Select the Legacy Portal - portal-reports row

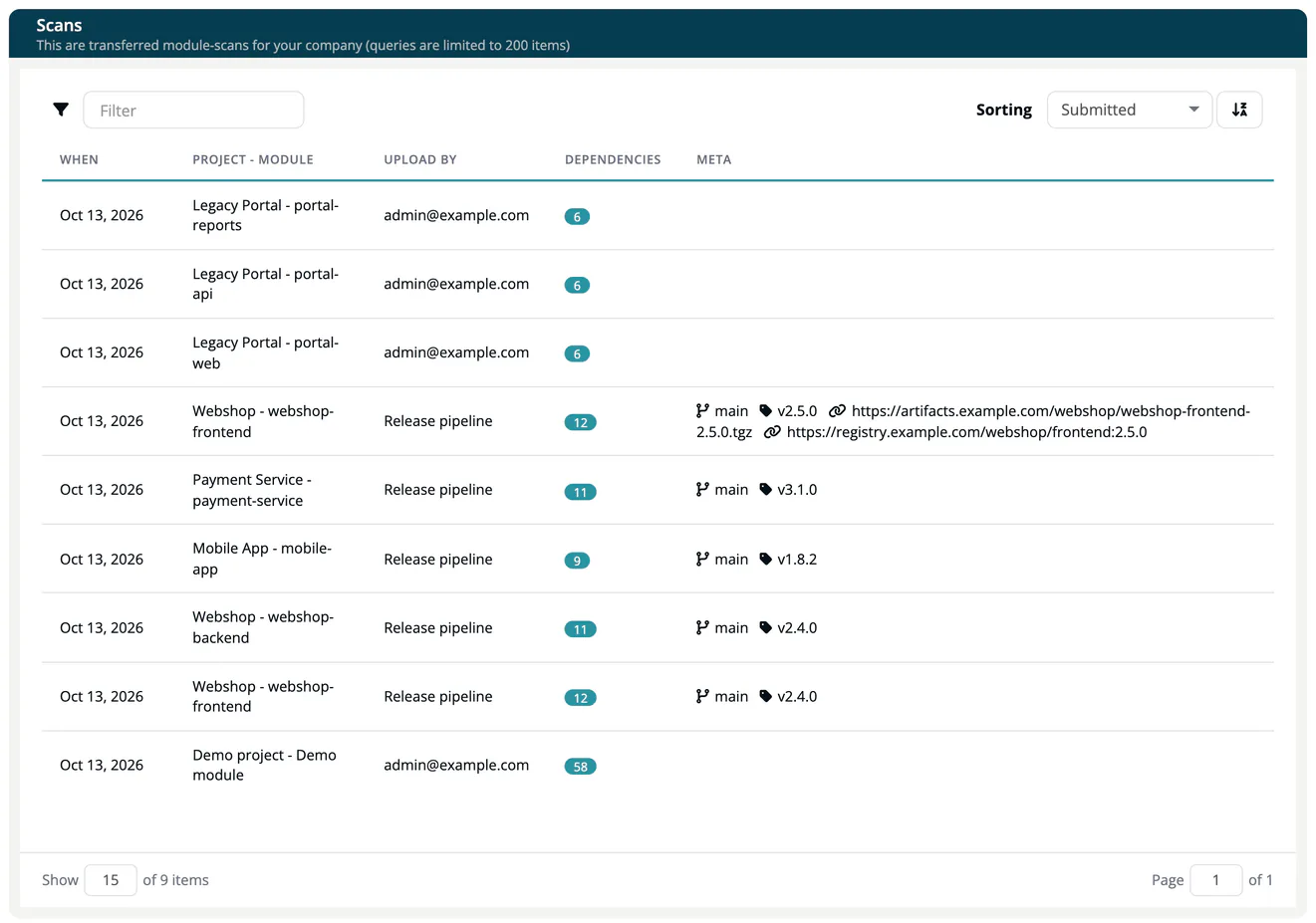(x=658, y=215)
